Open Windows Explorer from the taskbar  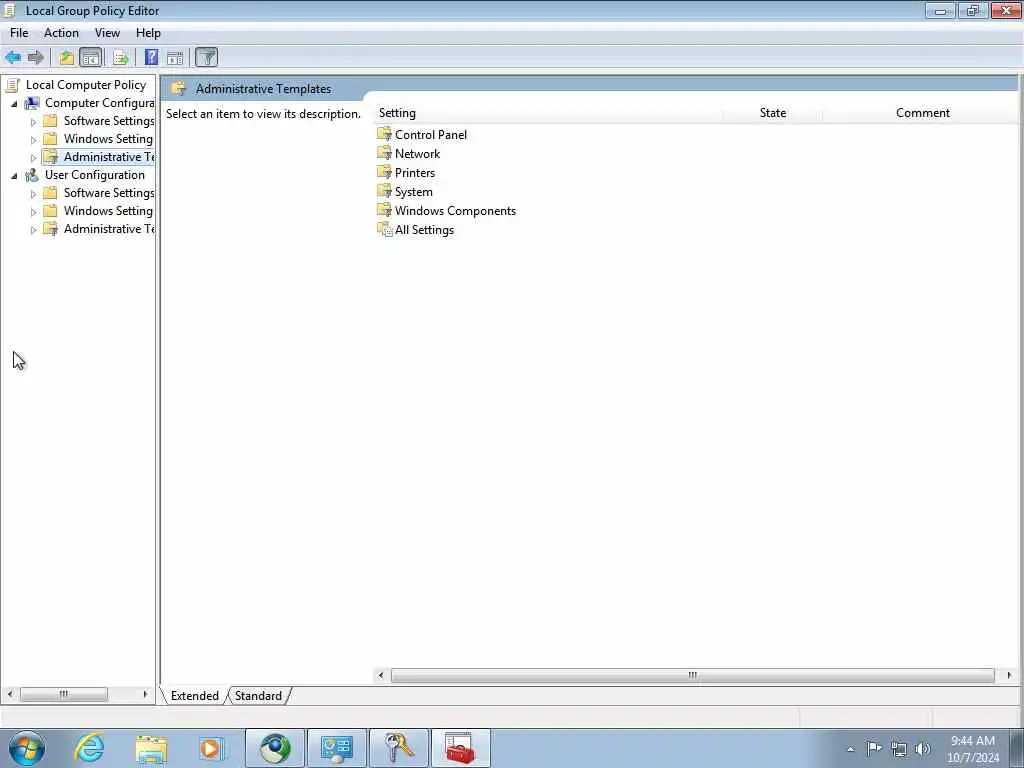(152, 749)
